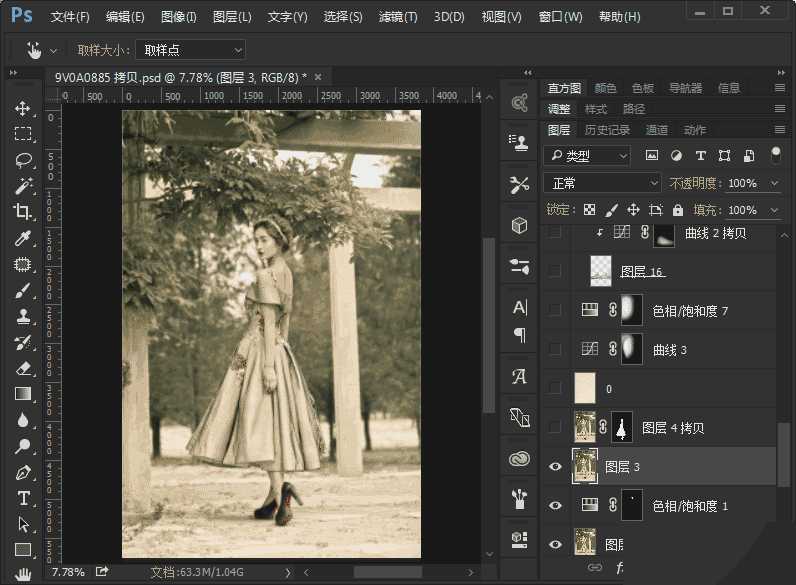The width and height of the screenshot is (796, 585).
Task: Hide the 图层 3 layer
Action: point(555,466)
